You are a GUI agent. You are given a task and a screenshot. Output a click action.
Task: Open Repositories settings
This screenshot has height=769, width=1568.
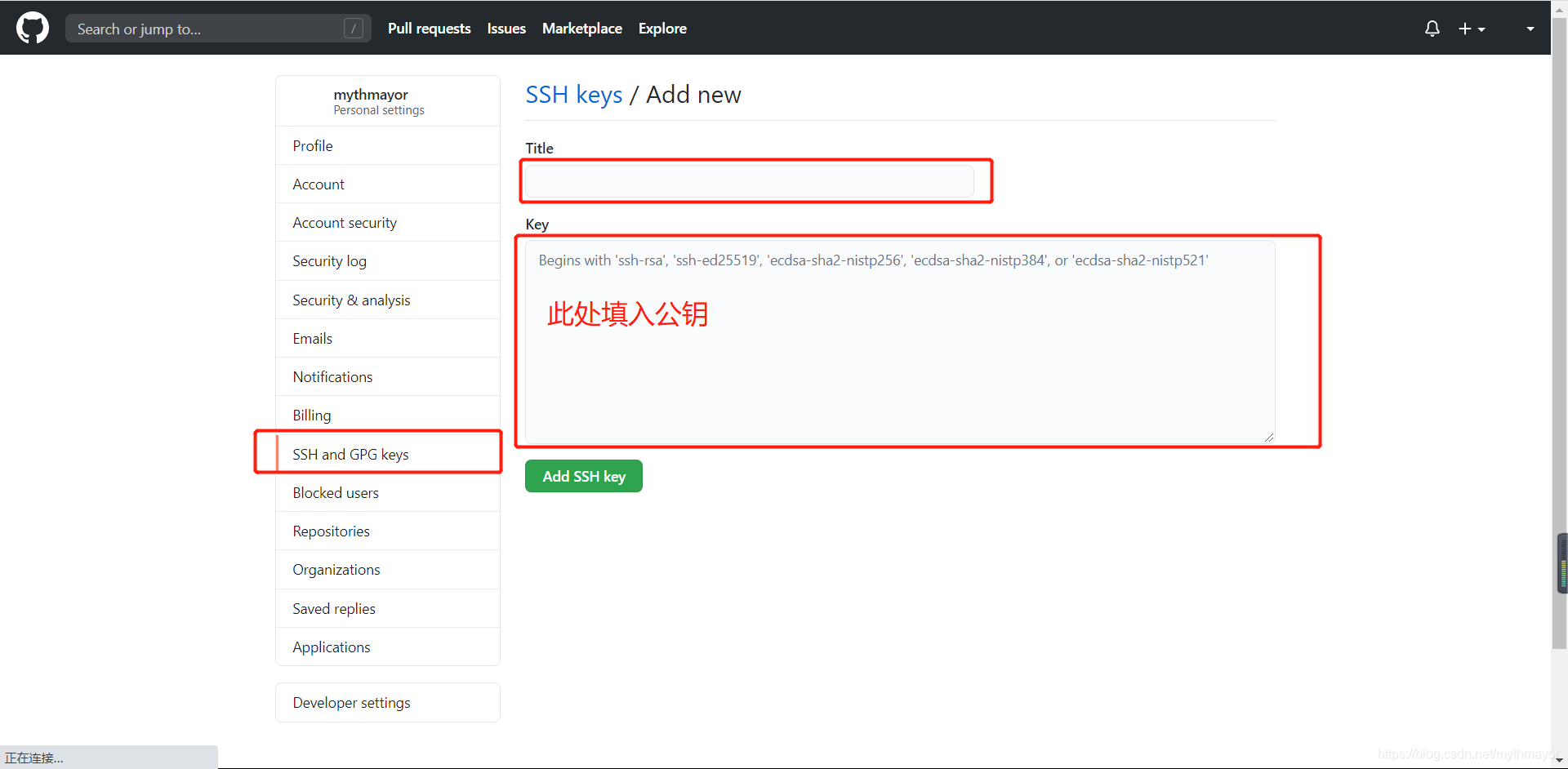[388, 531]
